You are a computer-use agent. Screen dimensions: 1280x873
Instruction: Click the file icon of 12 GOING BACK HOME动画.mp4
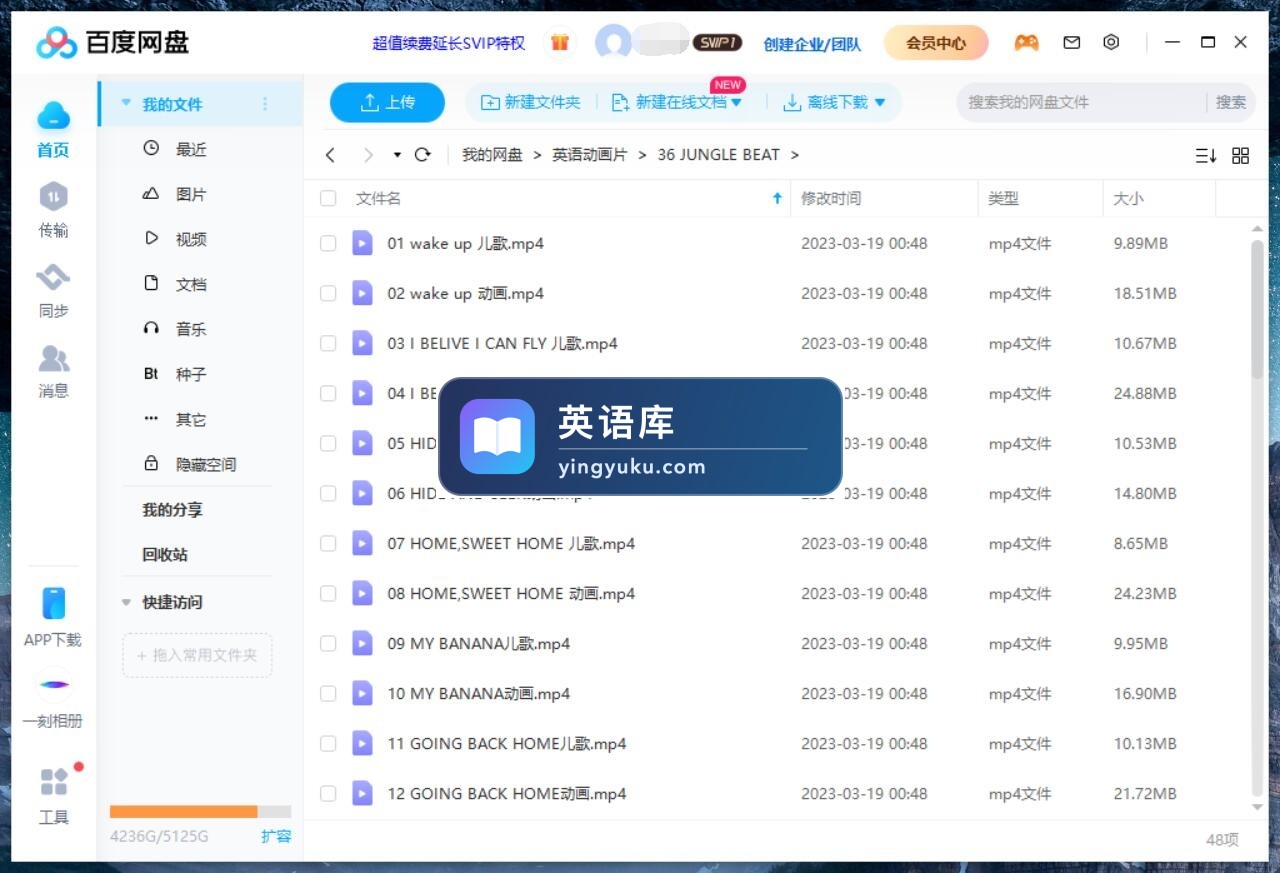click(362, 793)
